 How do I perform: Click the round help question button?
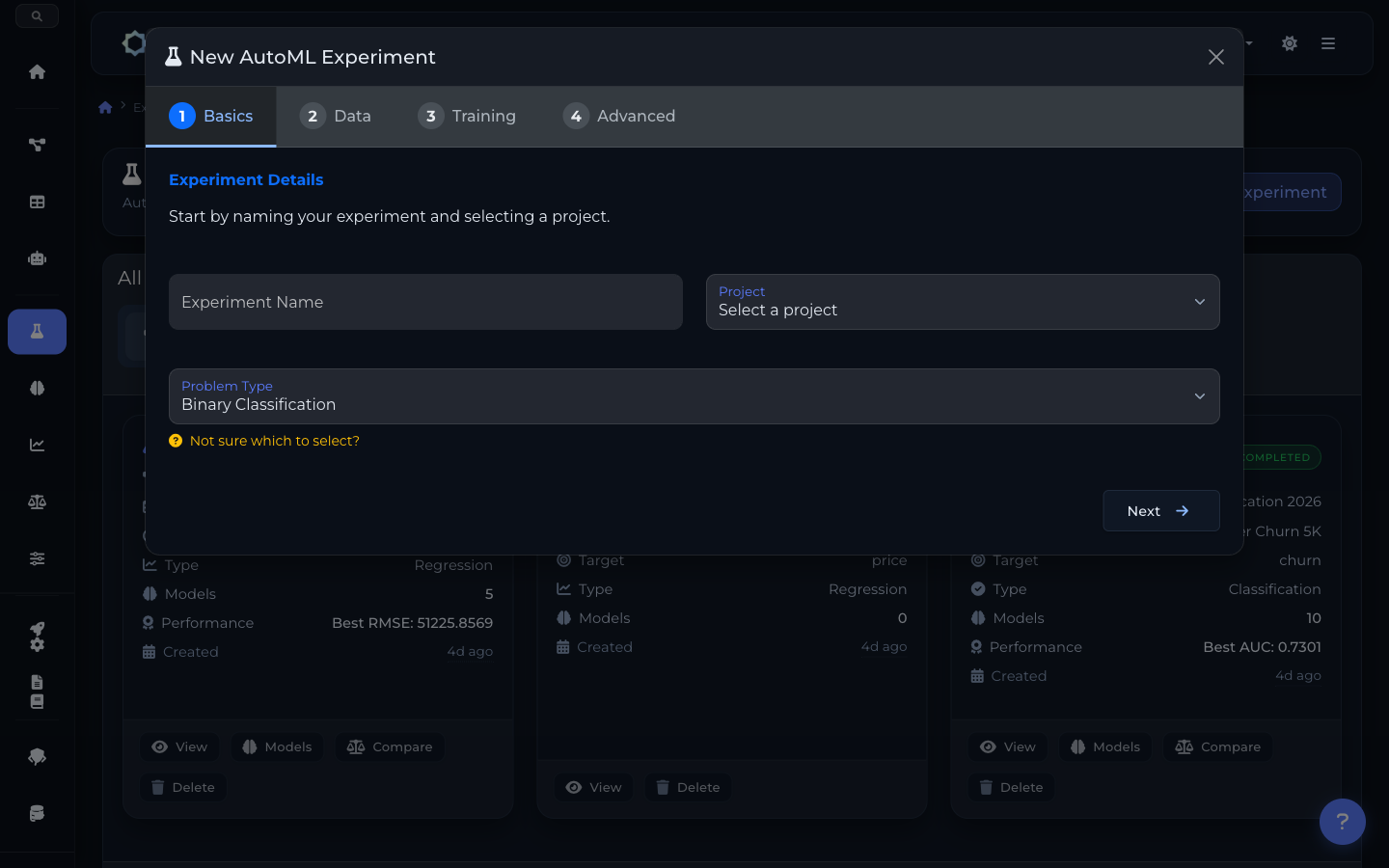tap(1342, 822)
